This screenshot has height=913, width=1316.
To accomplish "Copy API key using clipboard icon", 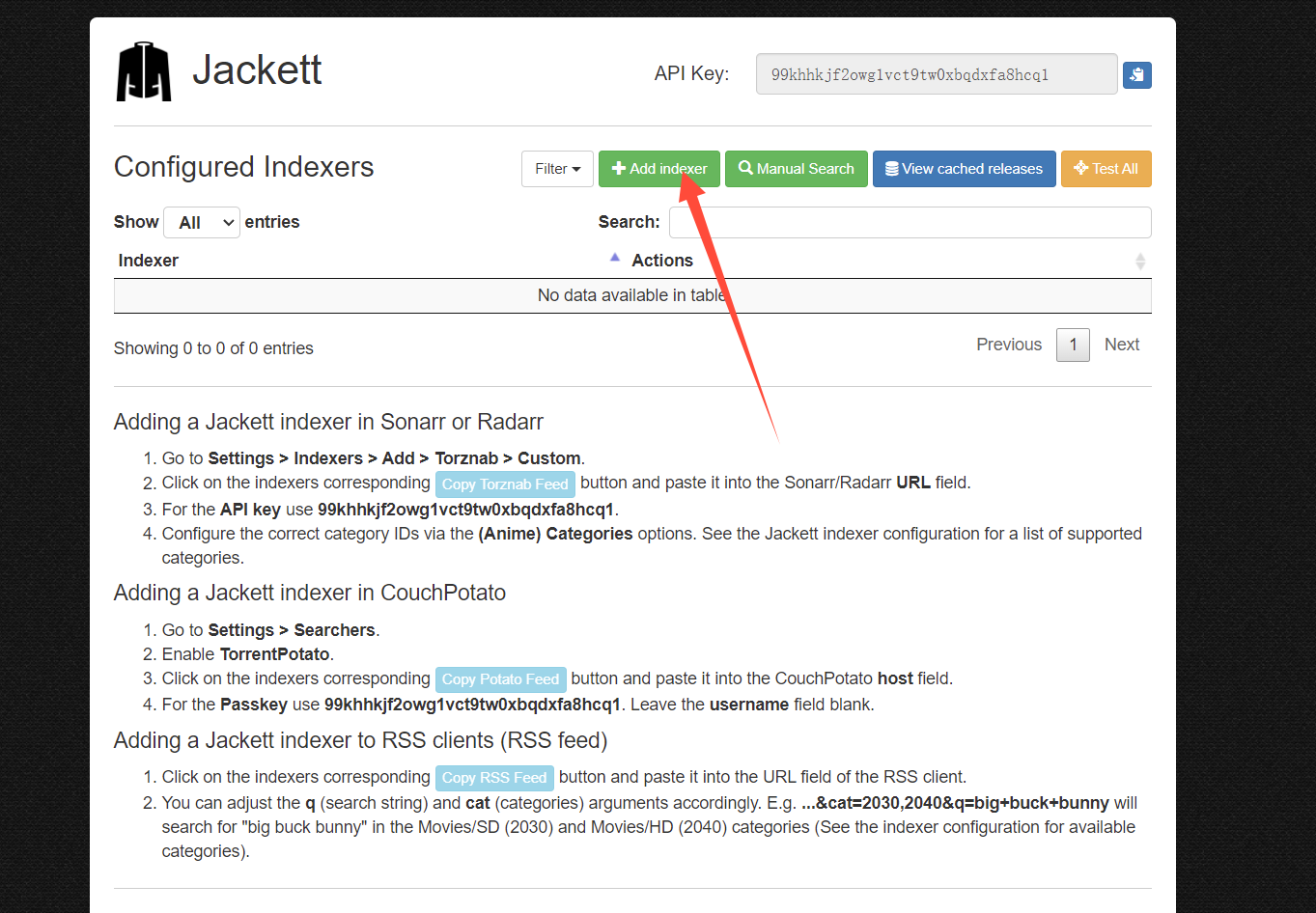I will [1136, 75].
